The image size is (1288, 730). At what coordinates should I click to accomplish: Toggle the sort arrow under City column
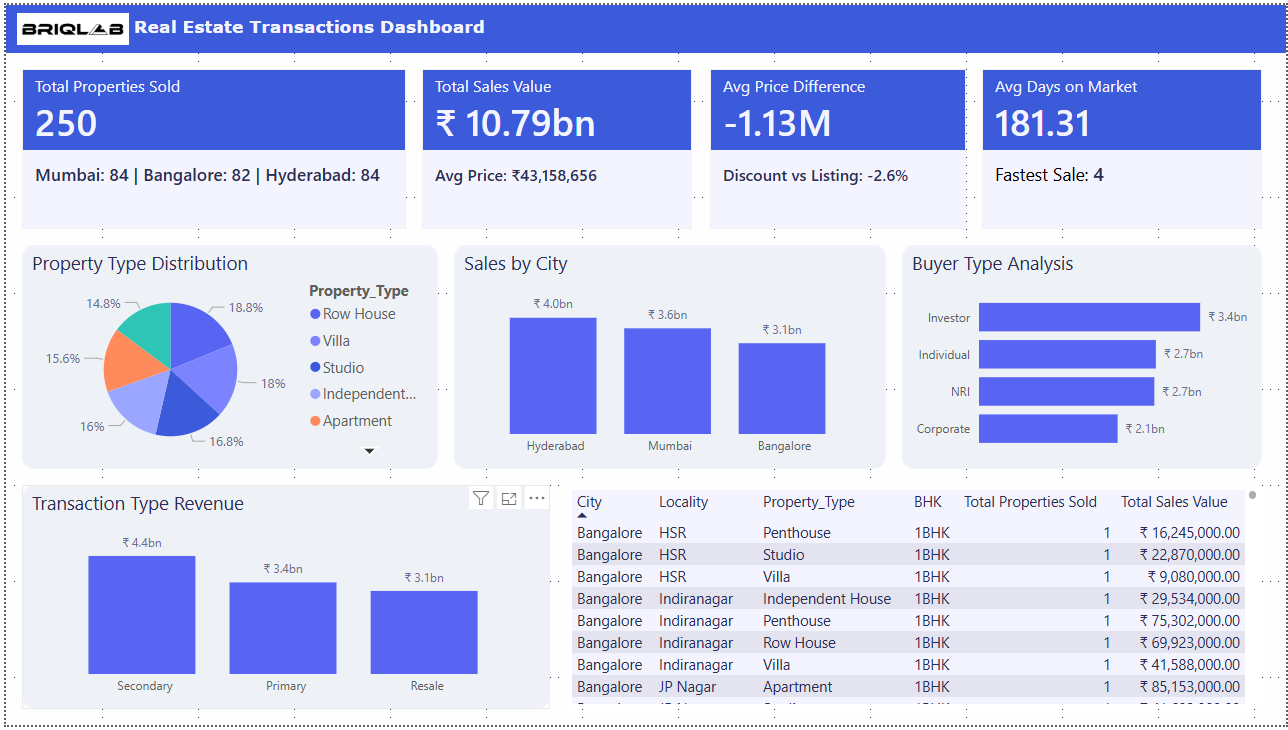tap(583, 515)
